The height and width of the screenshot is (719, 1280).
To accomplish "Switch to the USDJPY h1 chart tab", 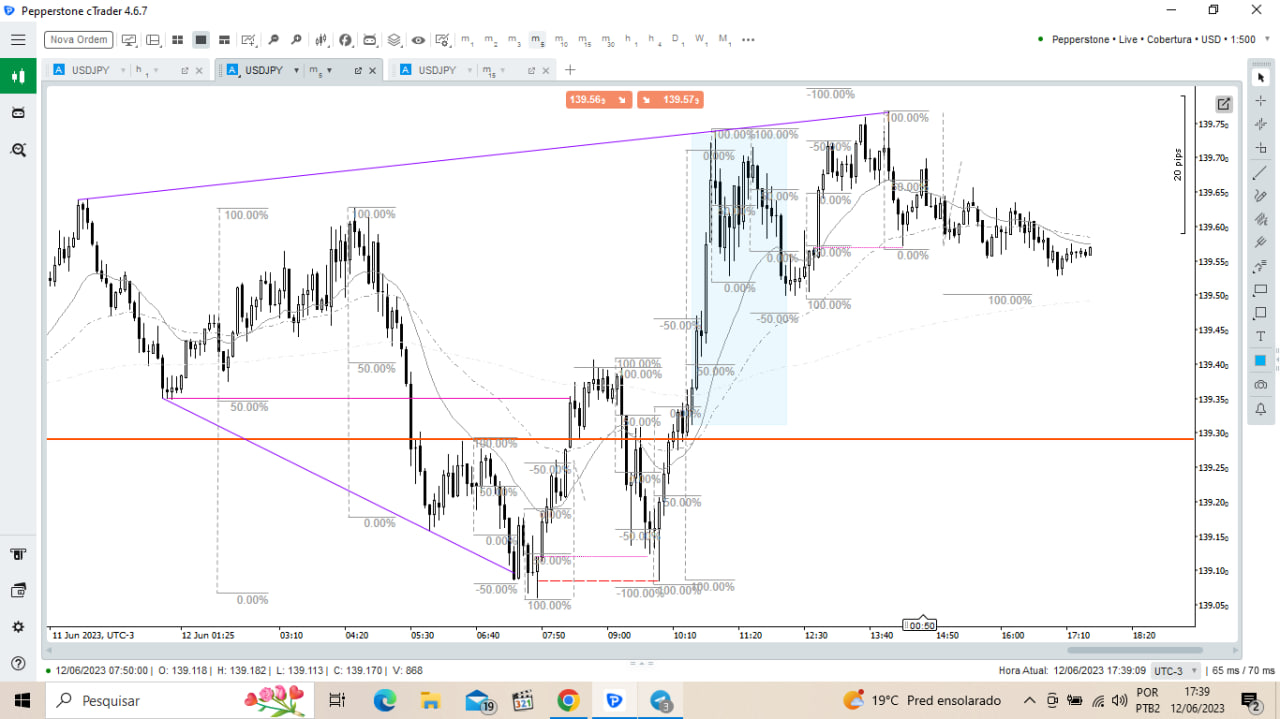I will 90,71.
